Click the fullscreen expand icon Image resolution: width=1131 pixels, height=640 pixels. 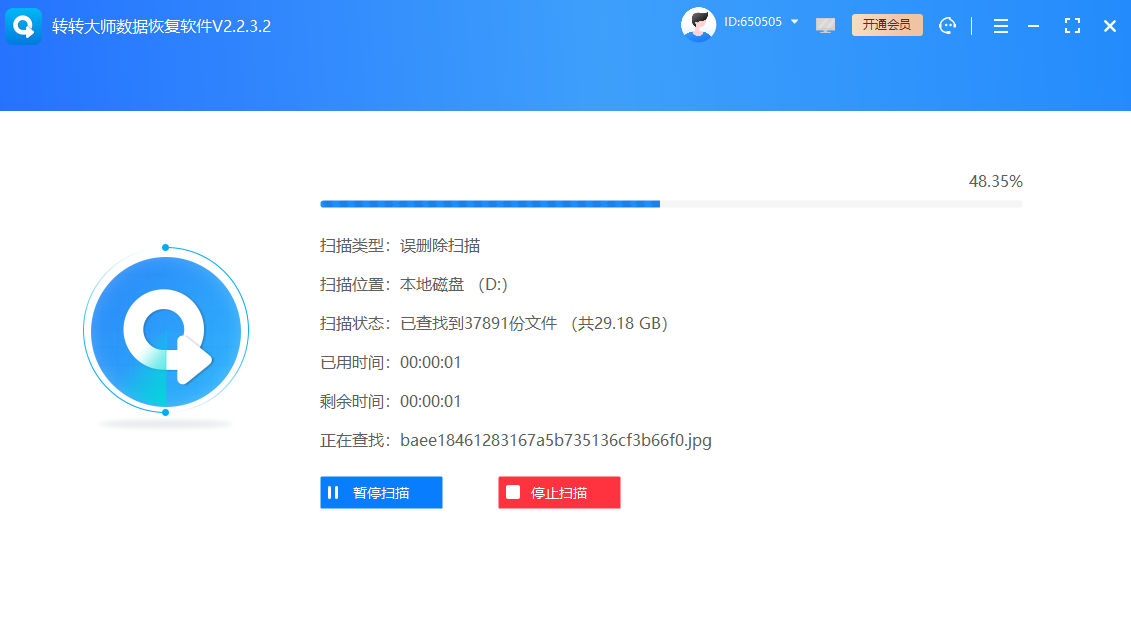[x=1072, y=25]
